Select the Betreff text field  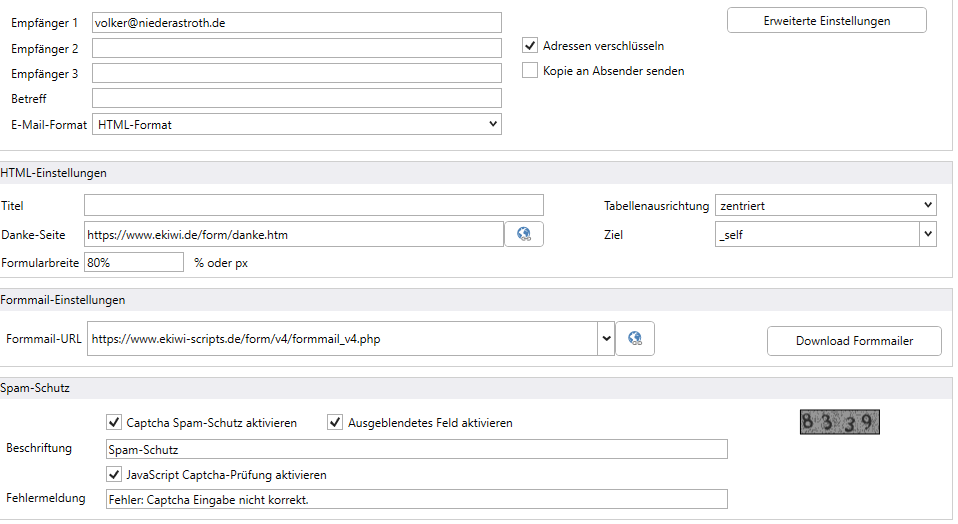coord(296,98)
